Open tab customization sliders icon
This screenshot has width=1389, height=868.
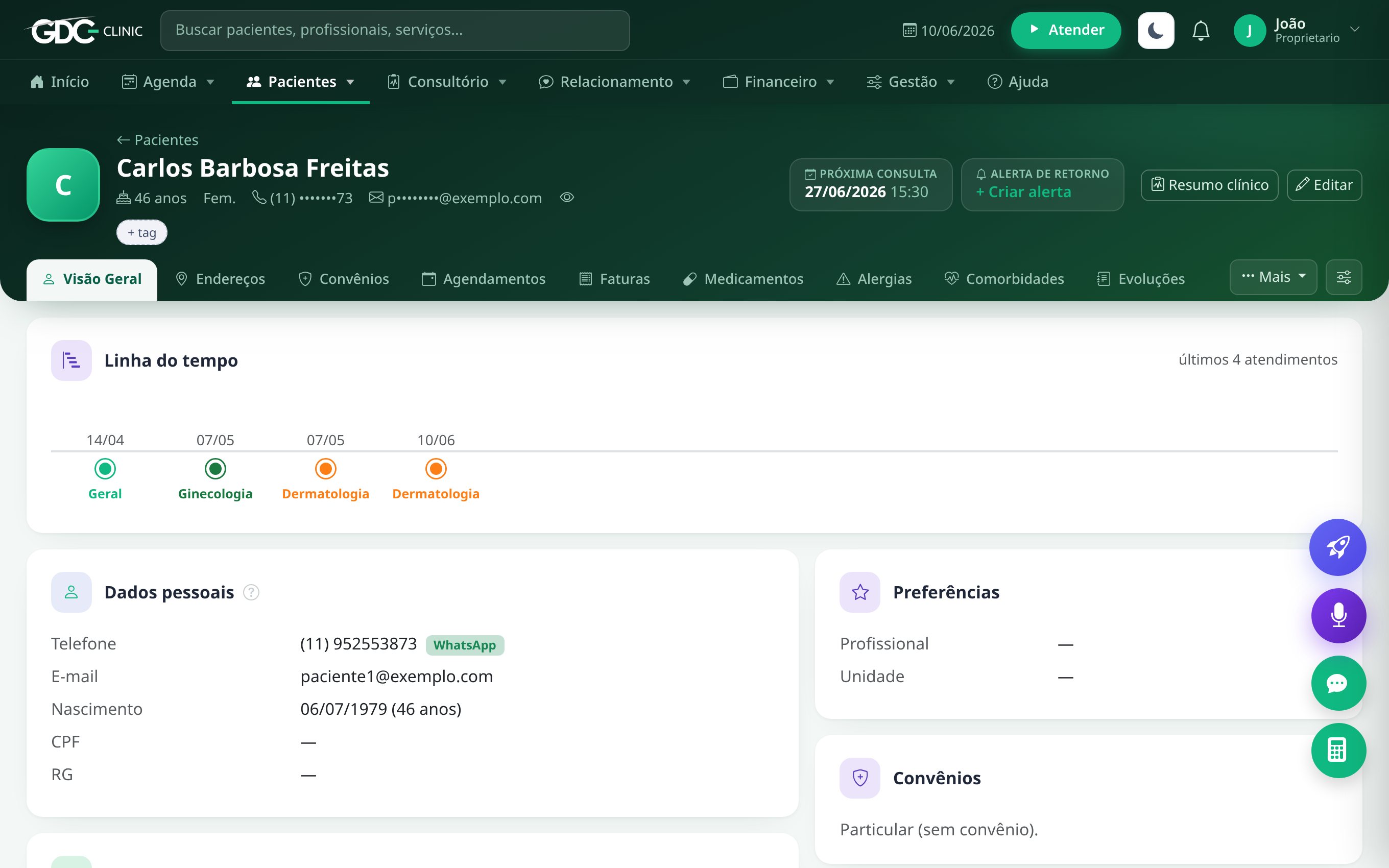click(x=1344, y=277)
